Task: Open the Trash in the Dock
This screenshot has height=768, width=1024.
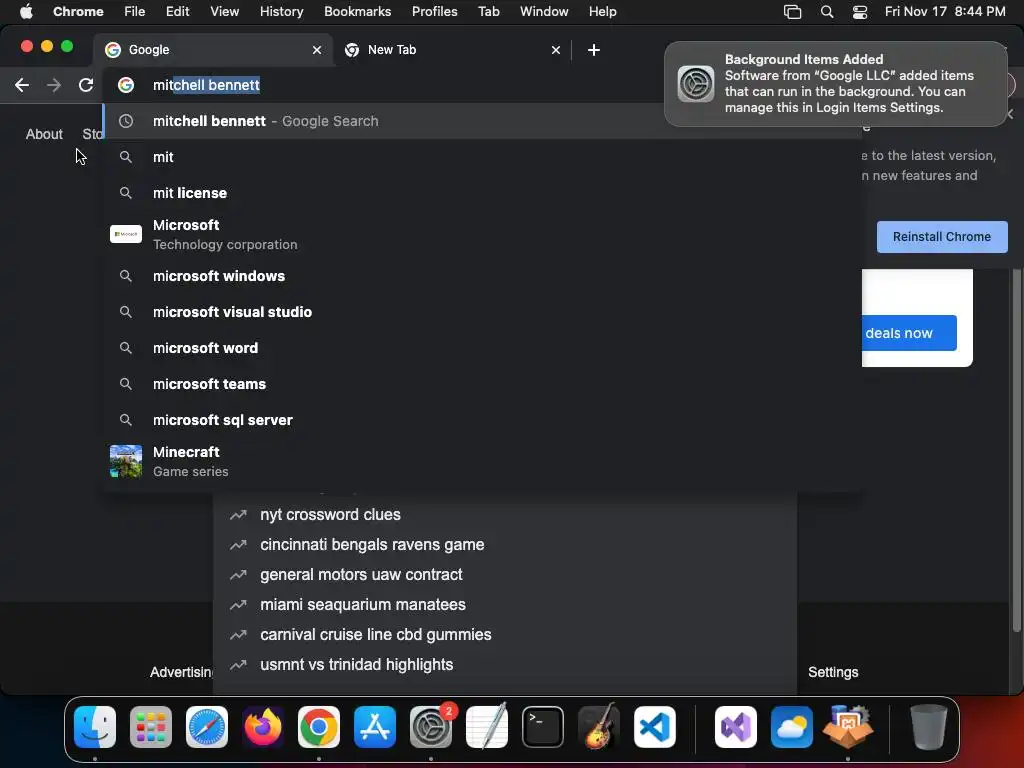Action: tap(929, 727)
